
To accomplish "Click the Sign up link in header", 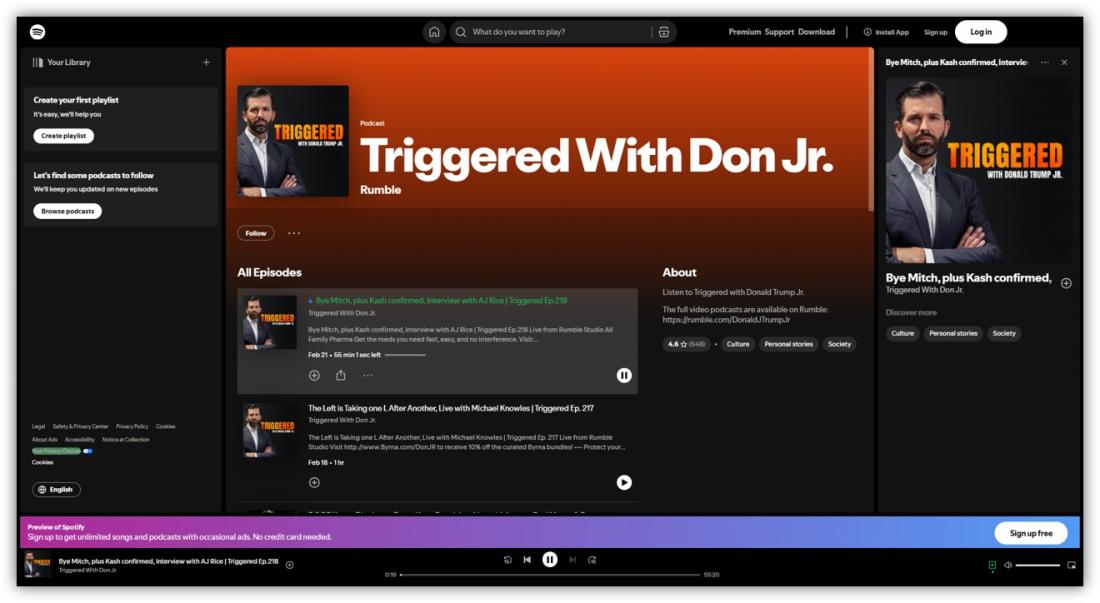I will 935,32.
